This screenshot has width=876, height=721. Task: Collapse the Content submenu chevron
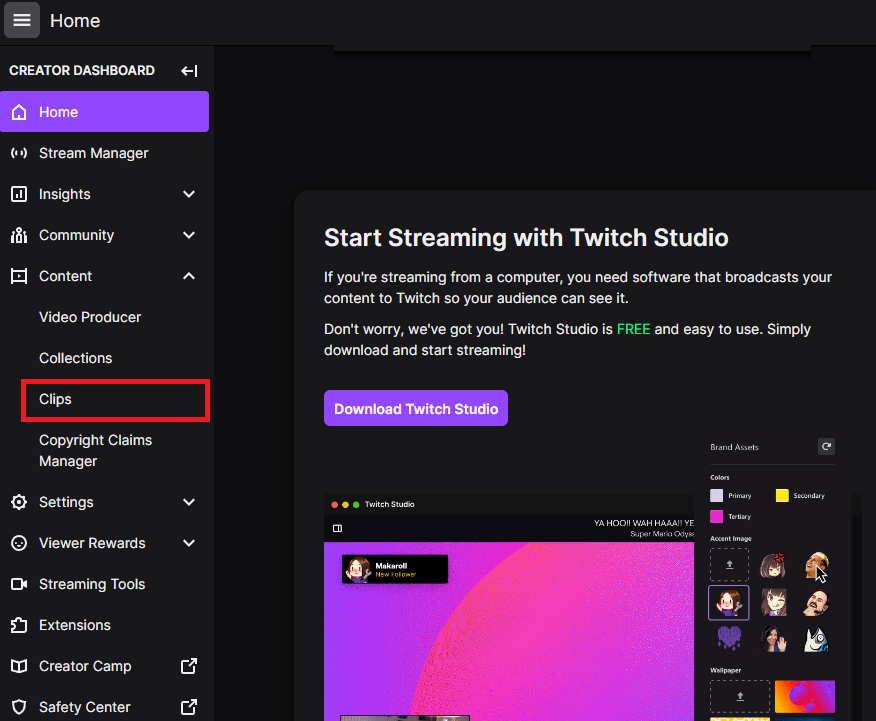(189, 276)
